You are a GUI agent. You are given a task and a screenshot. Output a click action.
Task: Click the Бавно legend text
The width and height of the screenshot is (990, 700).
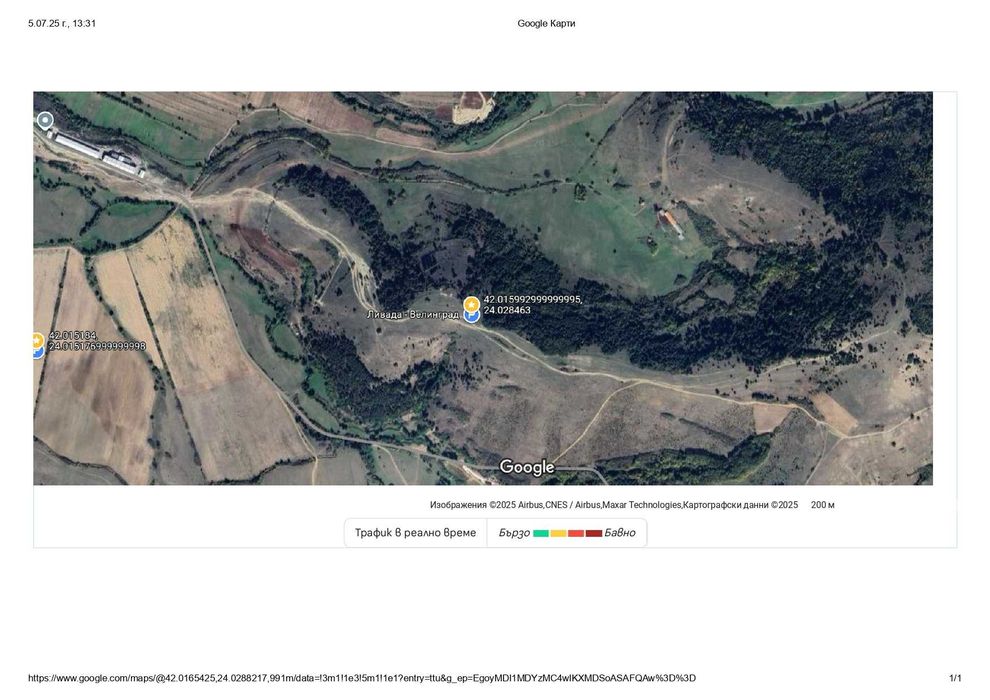point(620,533)
